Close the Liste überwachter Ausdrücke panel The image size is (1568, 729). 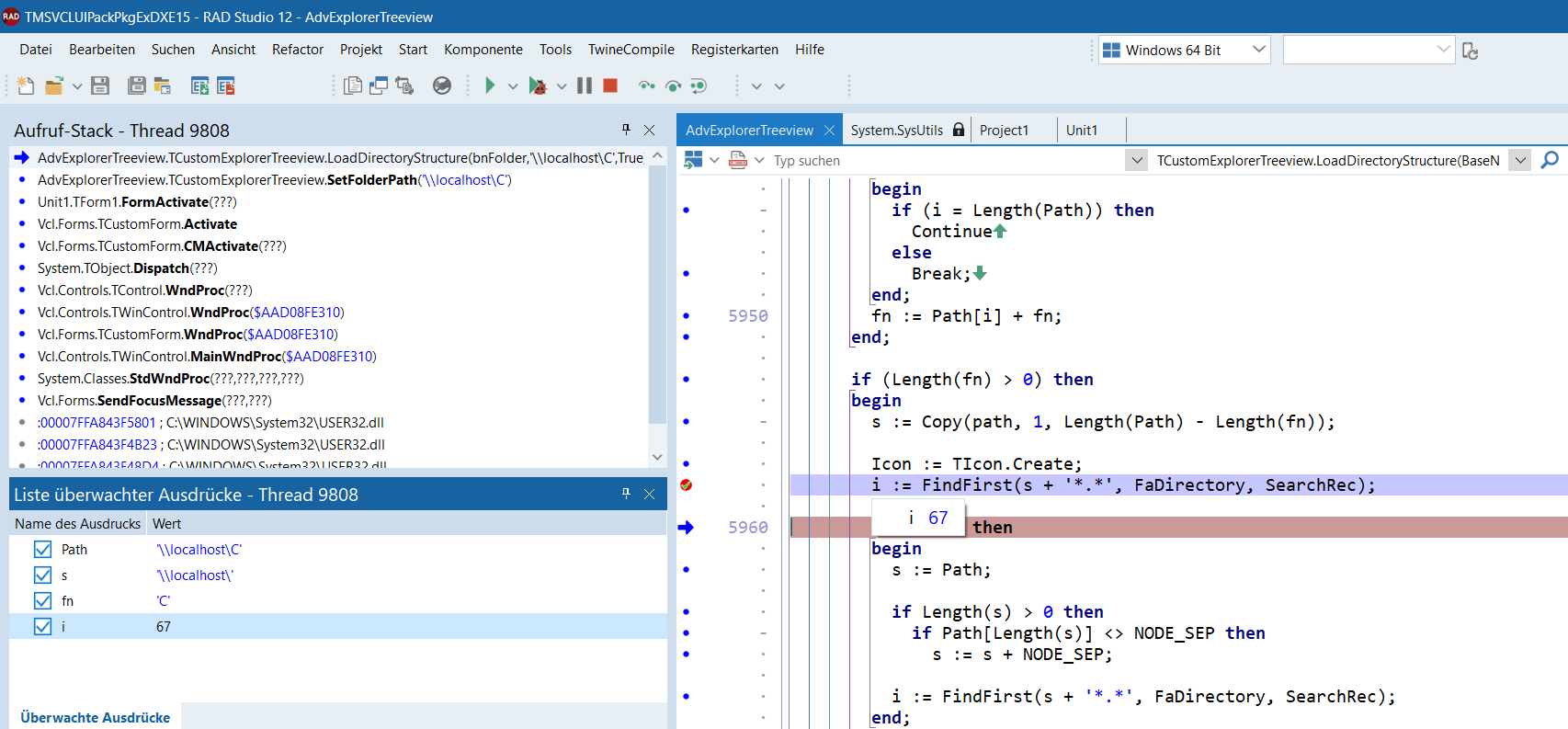(650, 494)
